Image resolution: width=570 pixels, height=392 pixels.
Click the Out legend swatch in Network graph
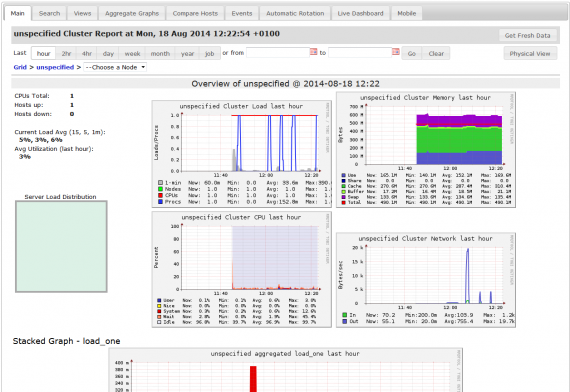tap(345, 321)
